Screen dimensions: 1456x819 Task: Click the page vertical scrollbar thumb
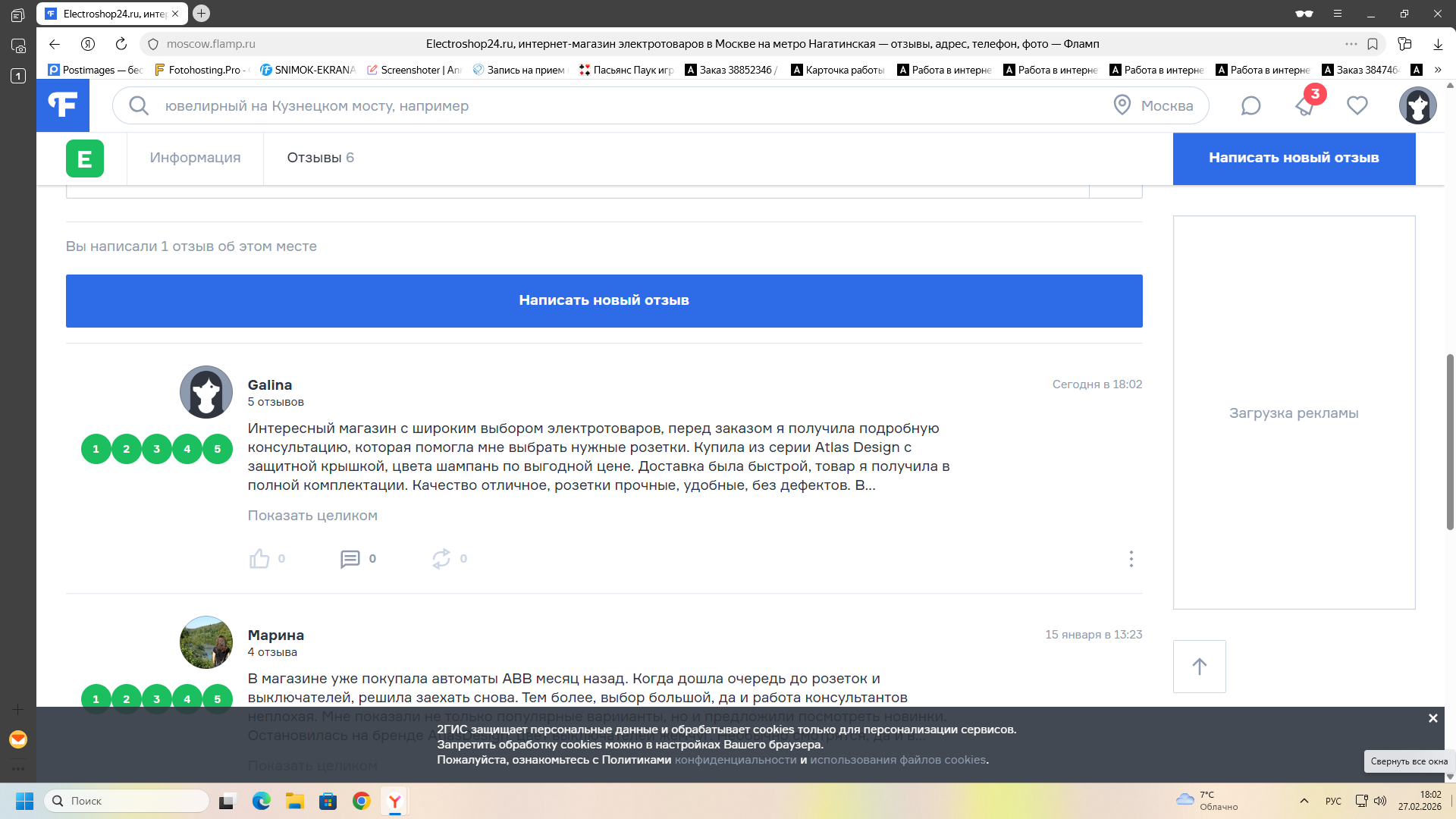point(1450,441)
